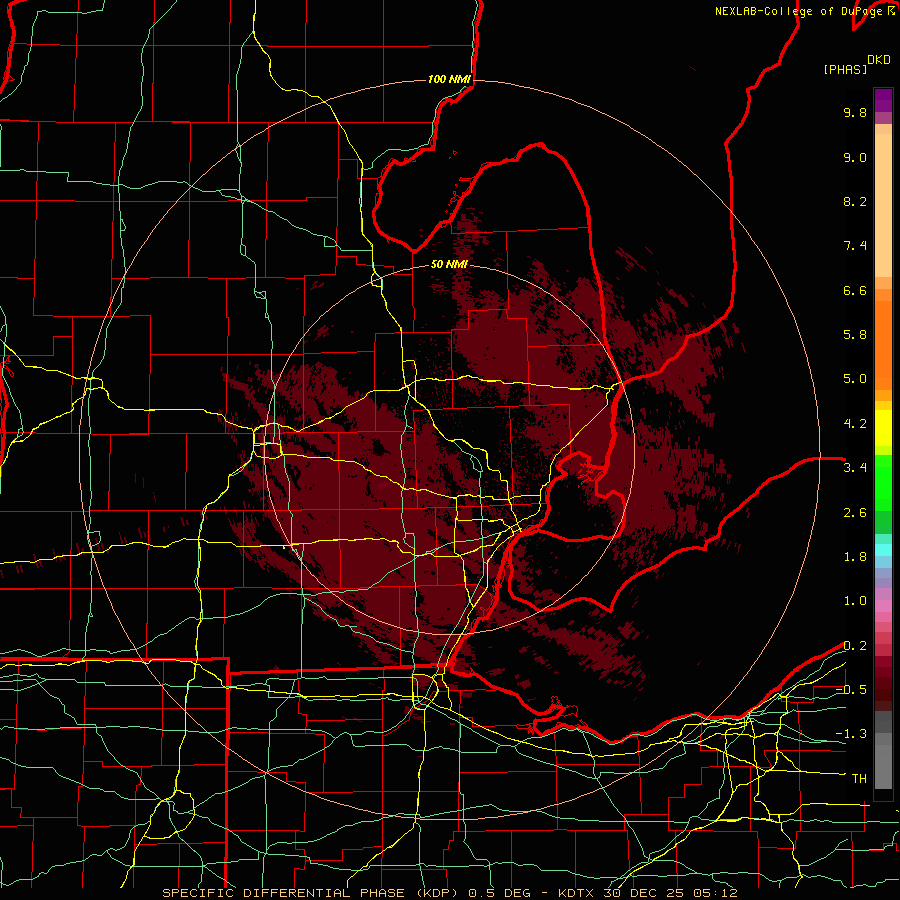Click the 50 NMI range ring label
900x900 pixels.
pos(449,264)
